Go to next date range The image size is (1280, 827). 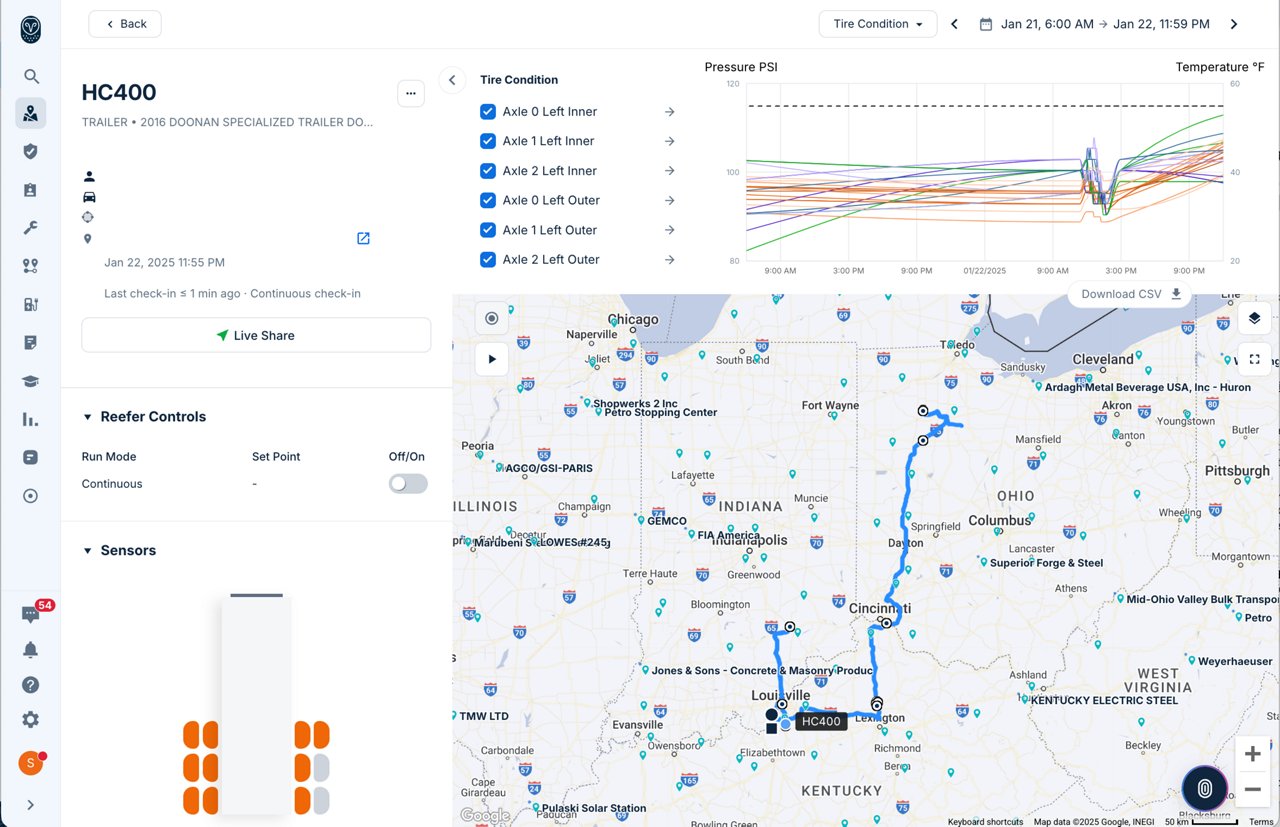coord(1234,24)
